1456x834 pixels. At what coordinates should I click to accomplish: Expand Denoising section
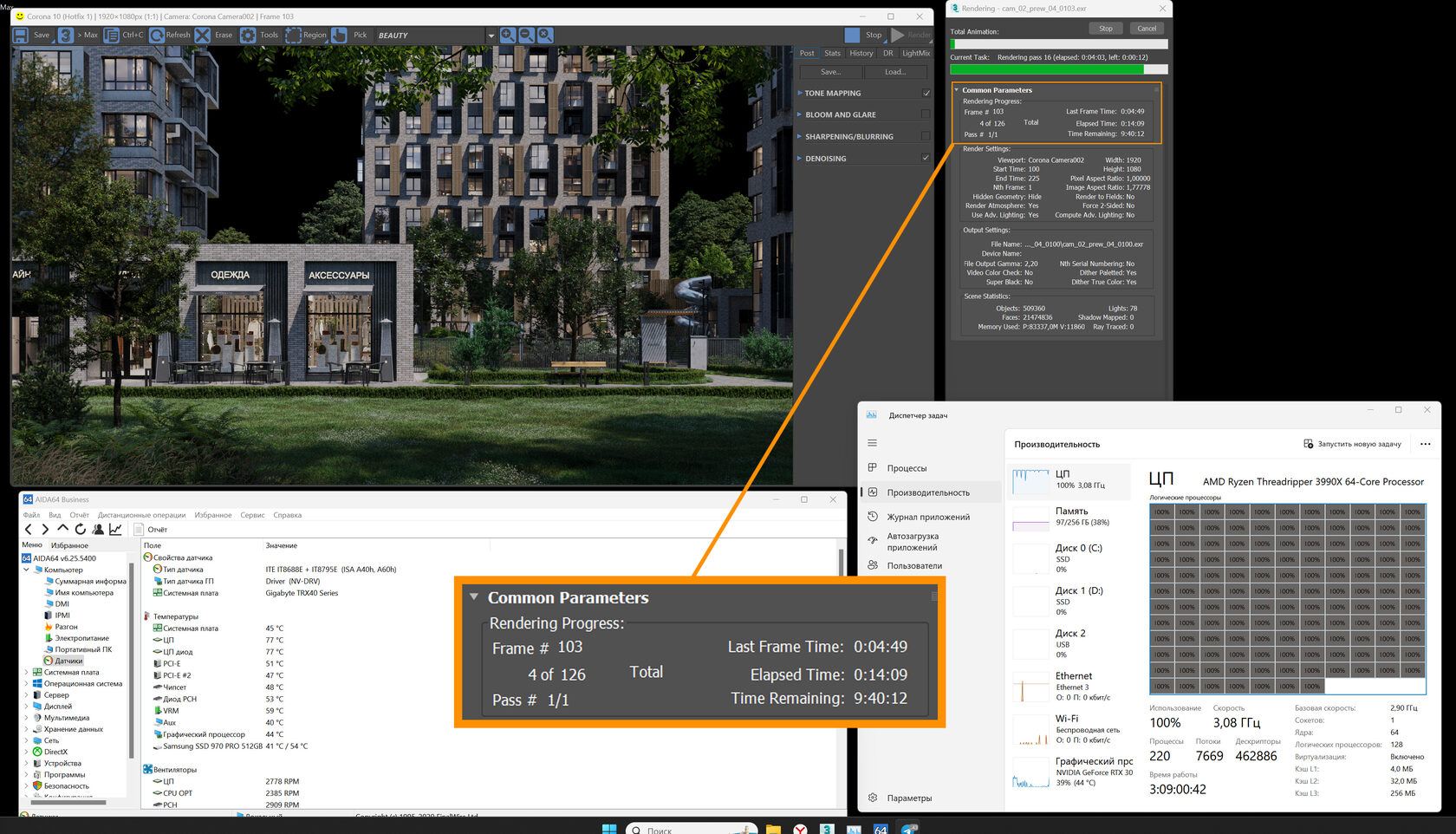(x=800, y=159)
